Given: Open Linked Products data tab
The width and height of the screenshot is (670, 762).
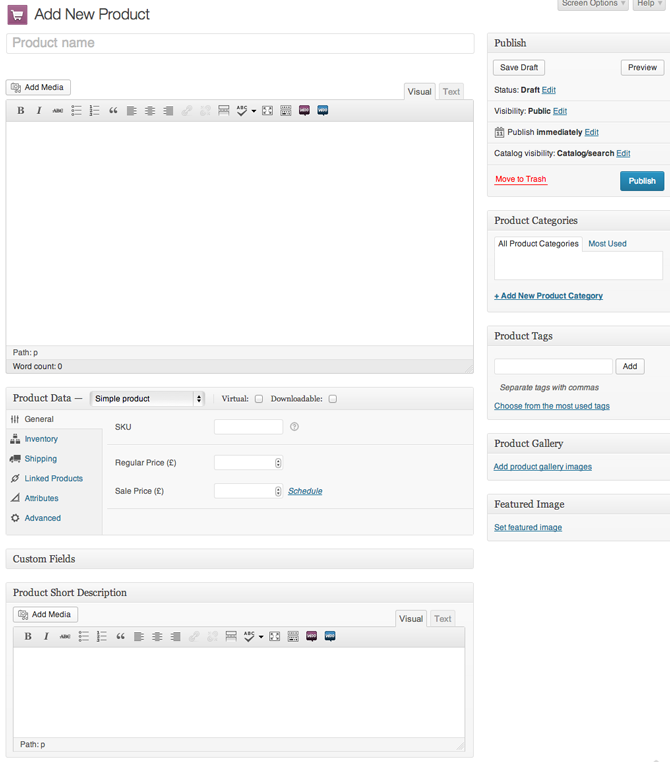Looking at the screenshot, I should [x=54, y=479].
